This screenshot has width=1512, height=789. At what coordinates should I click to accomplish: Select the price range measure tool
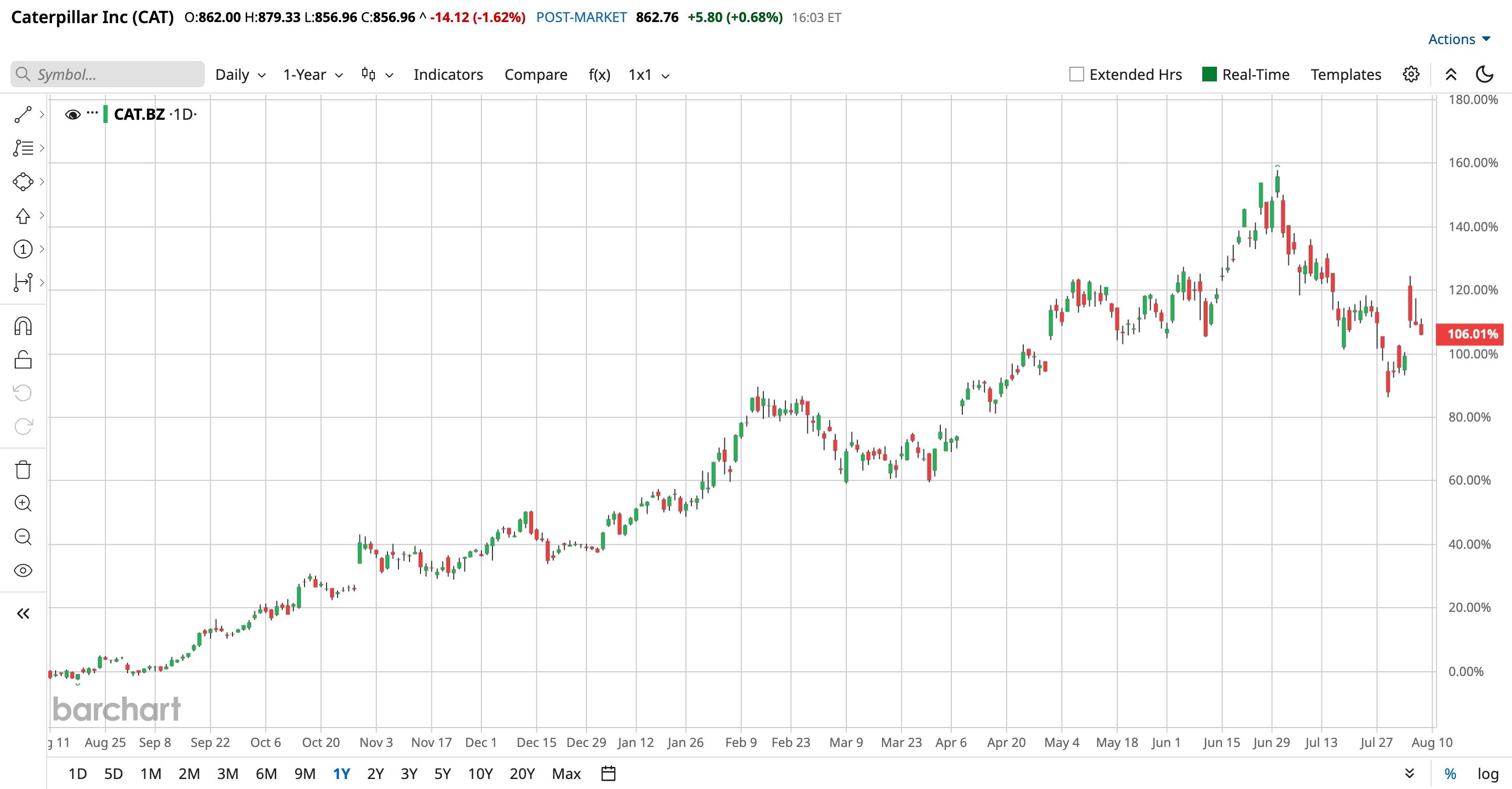pos(23,283)
